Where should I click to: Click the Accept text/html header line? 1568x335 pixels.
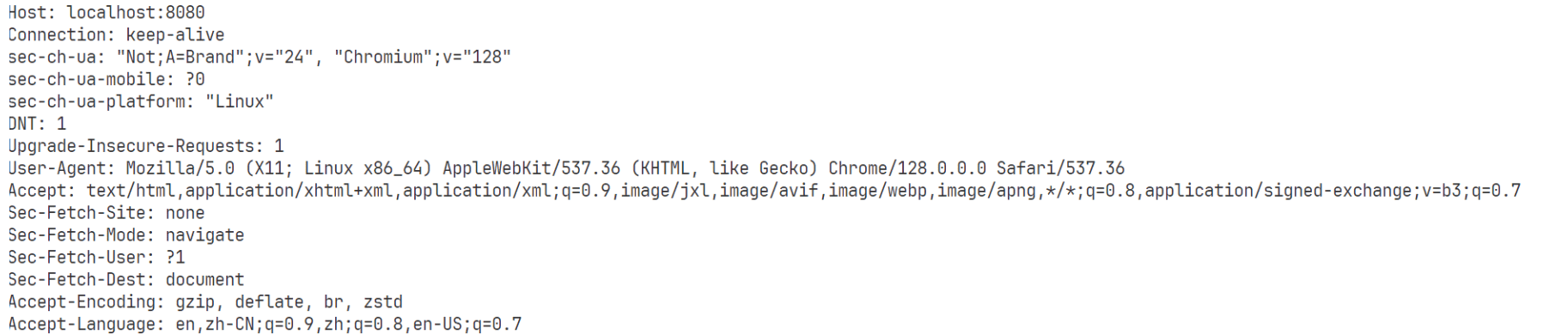click(x=765, y=191)
